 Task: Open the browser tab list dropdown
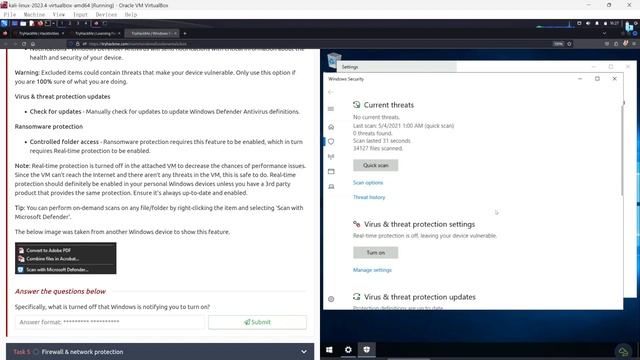click(604, 33)
